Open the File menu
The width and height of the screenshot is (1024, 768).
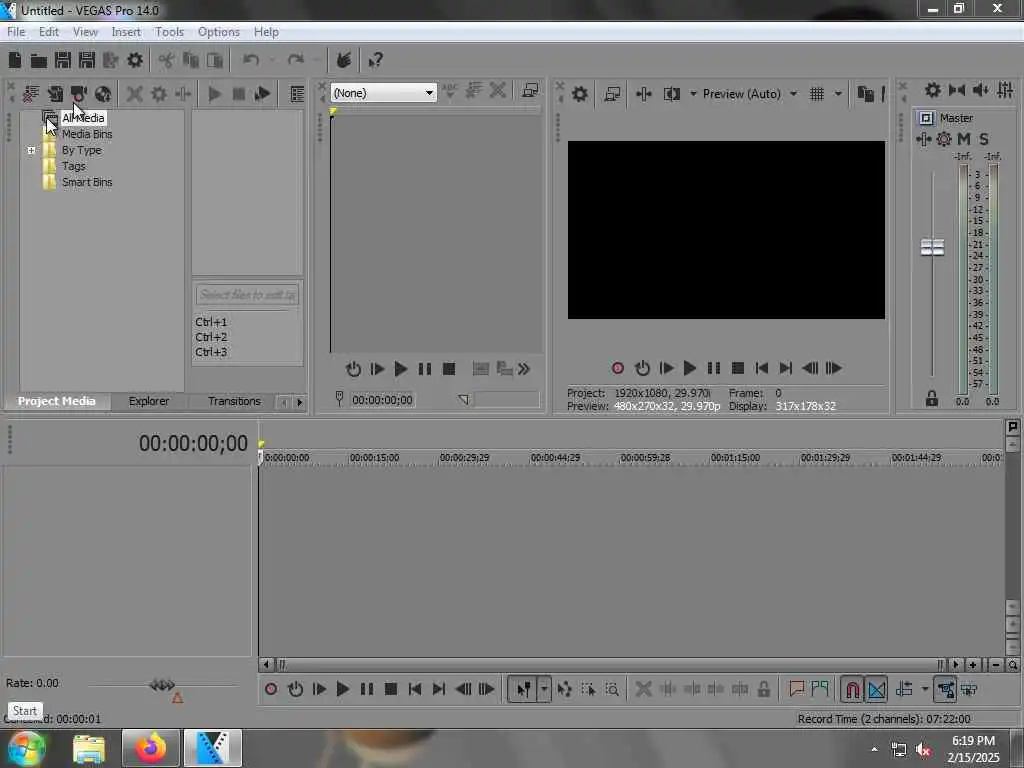(x=16, y=32)
